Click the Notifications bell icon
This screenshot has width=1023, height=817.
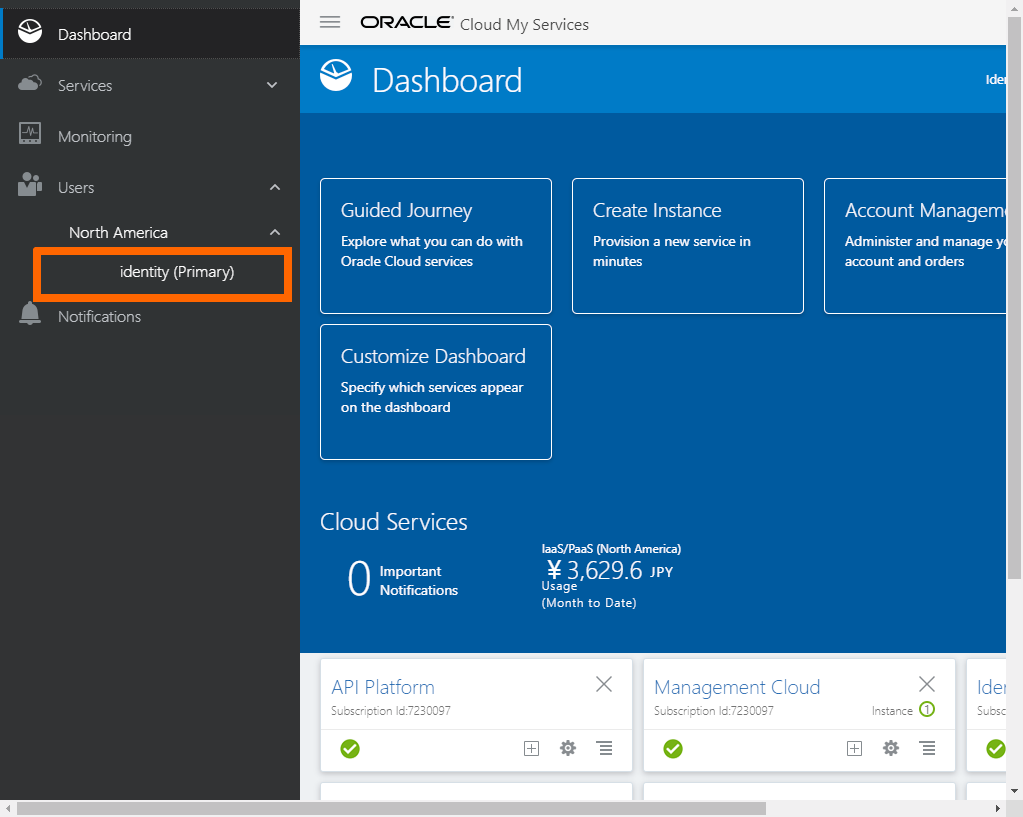tap(30, 314)
